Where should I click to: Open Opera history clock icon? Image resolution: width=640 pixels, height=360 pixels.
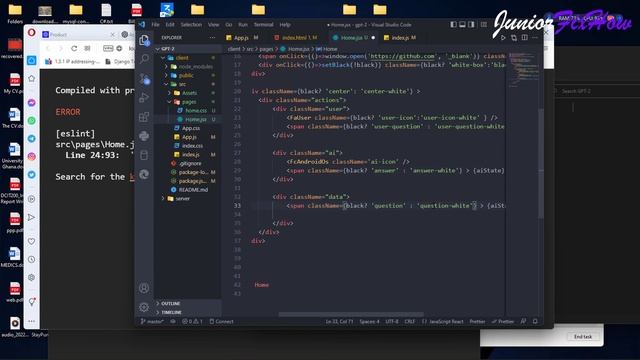point(31,260)
